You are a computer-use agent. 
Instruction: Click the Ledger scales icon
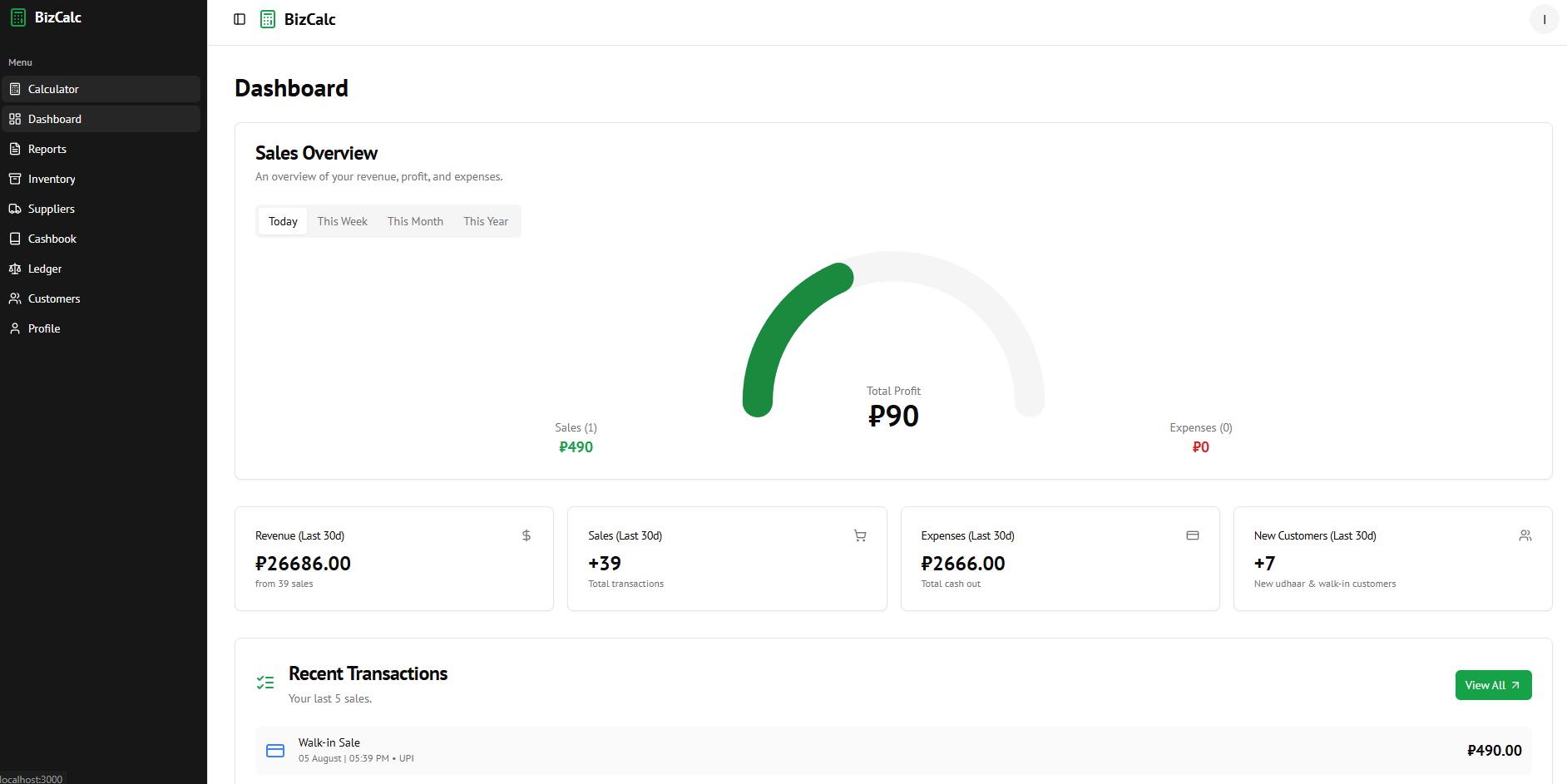tap(15, 269)
